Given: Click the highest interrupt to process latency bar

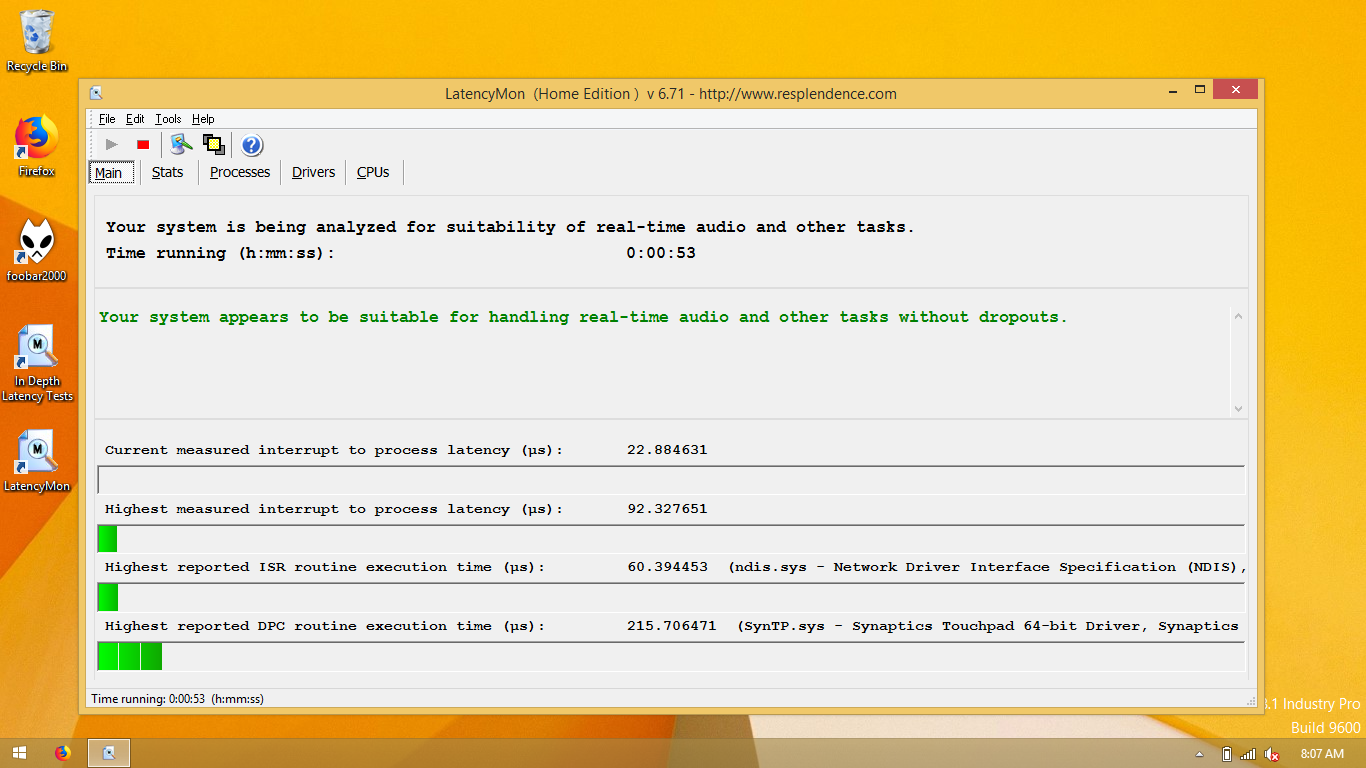Looking at the screenshot, I should (x=671, y=539).
